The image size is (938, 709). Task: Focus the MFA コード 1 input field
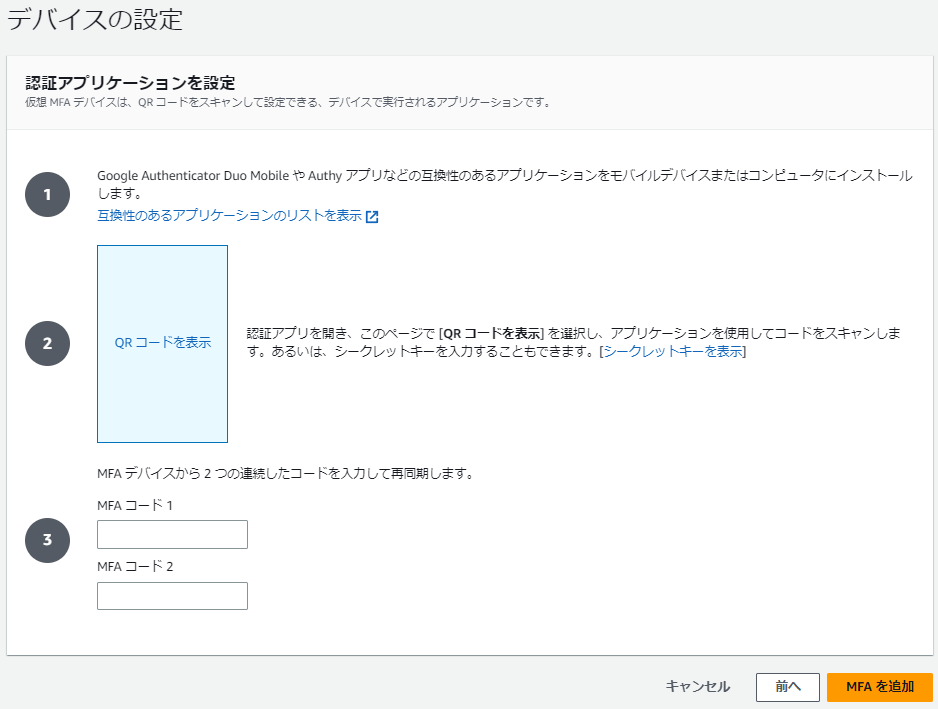point(172,535)
